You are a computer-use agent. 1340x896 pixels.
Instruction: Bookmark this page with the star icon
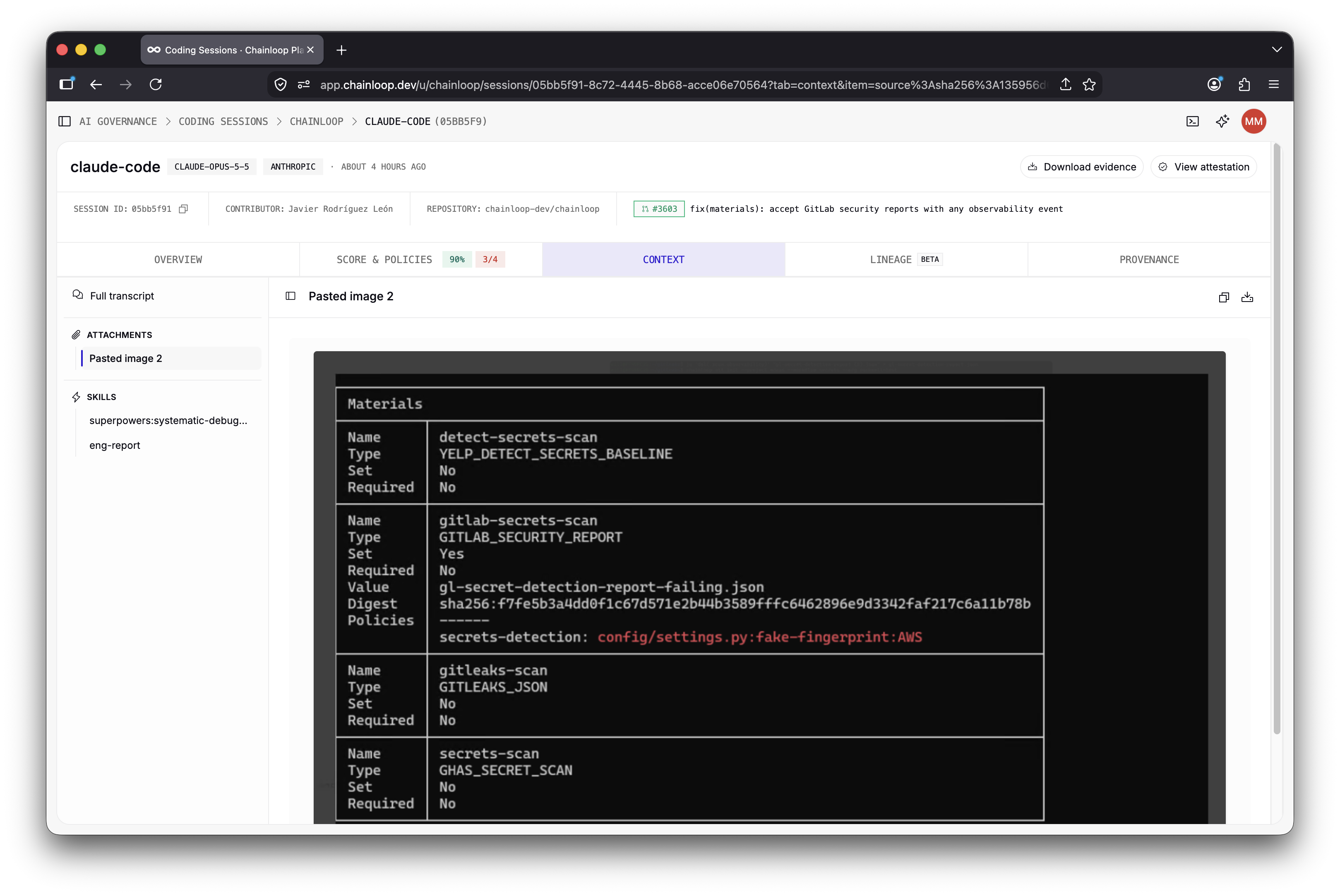(1089, 84)
